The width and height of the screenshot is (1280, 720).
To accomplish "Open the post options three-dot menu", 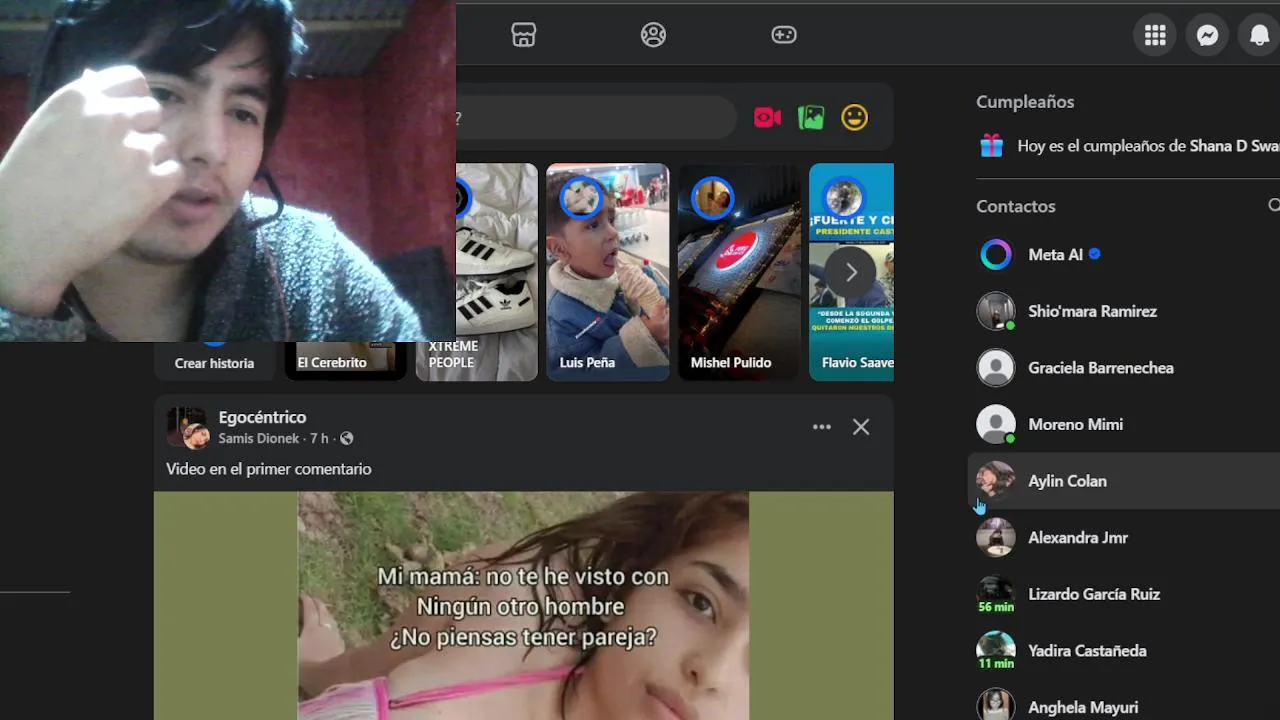I will [x=822, y=427].
